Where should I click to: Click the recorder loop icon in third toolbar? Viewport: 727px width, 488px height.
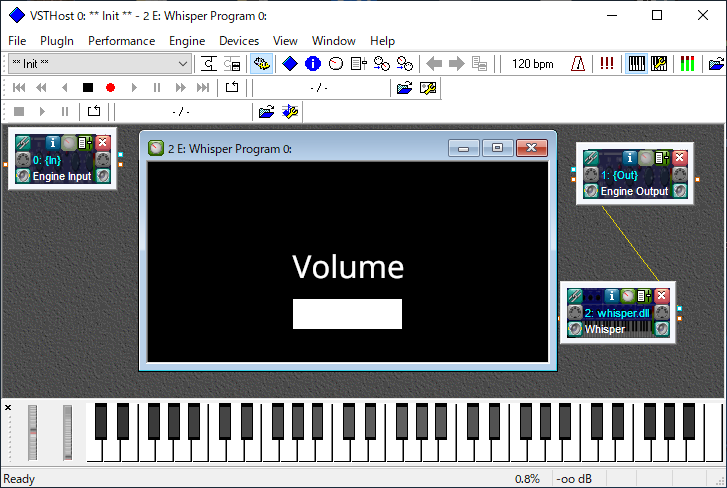coord(94,111)
